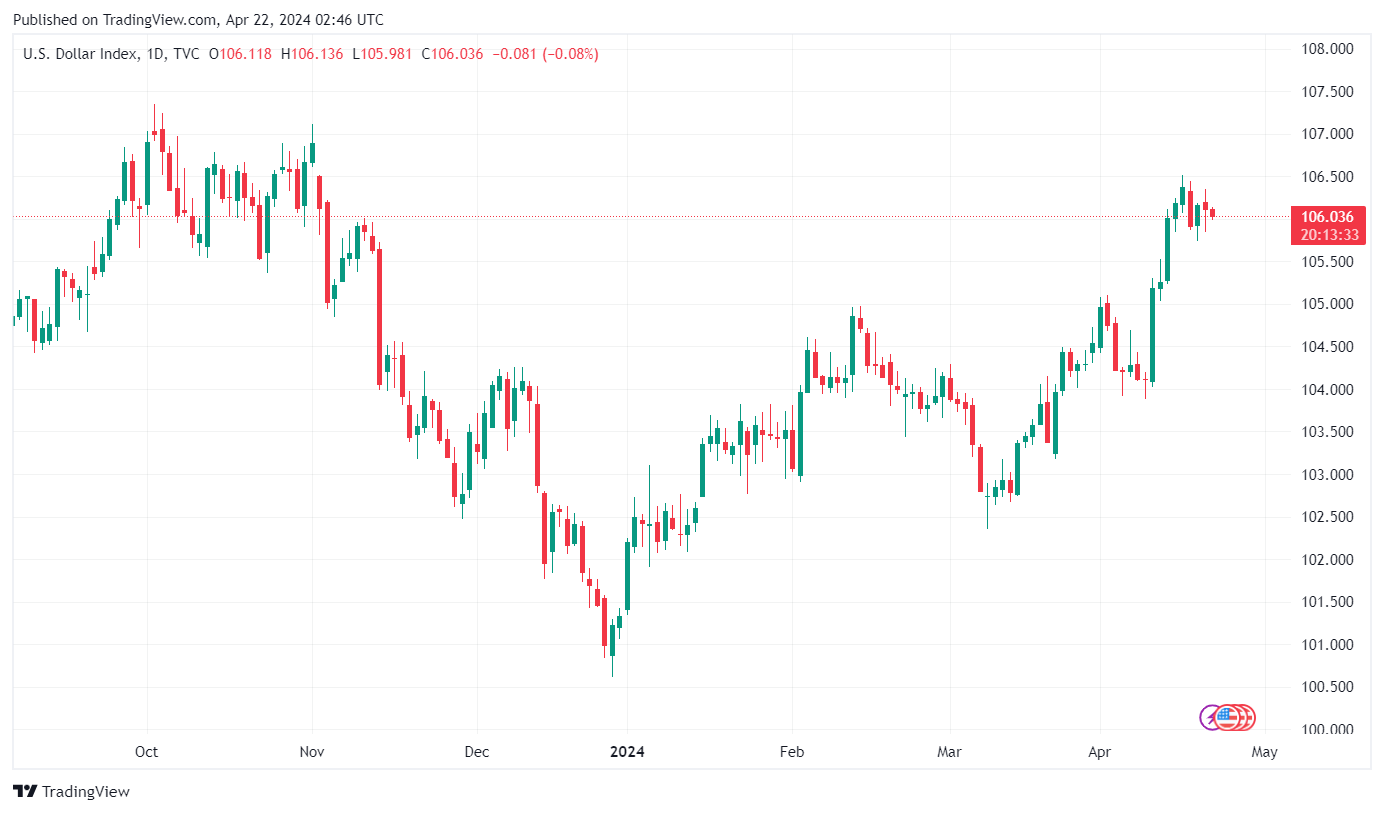Click the rightmost stacked US flag event icon
Image resolution: width=1384 pixels, height=813 pixels.
1246,717
